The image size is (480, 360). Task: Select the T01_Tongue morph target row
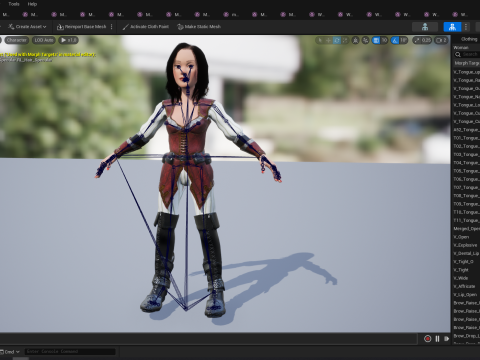[466, 138]
